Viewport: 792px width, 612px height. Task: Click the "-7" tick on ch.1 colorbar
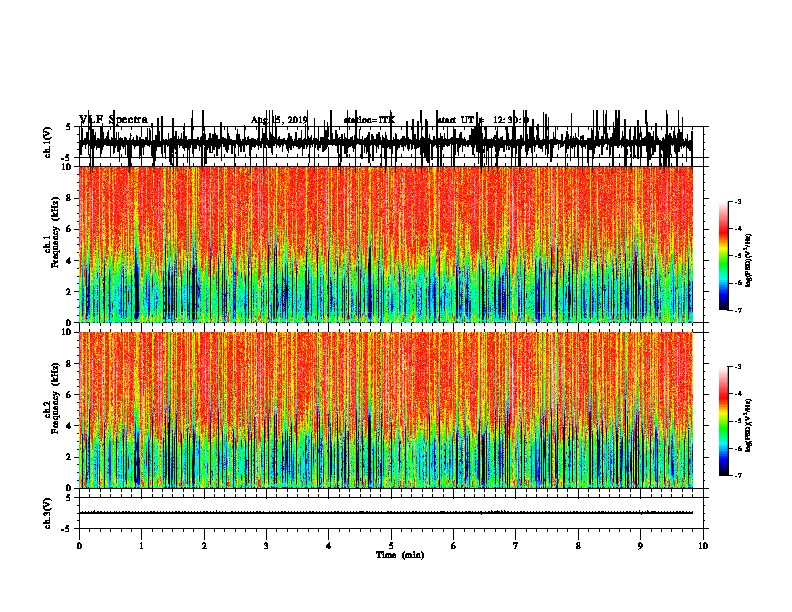(738, 310)
